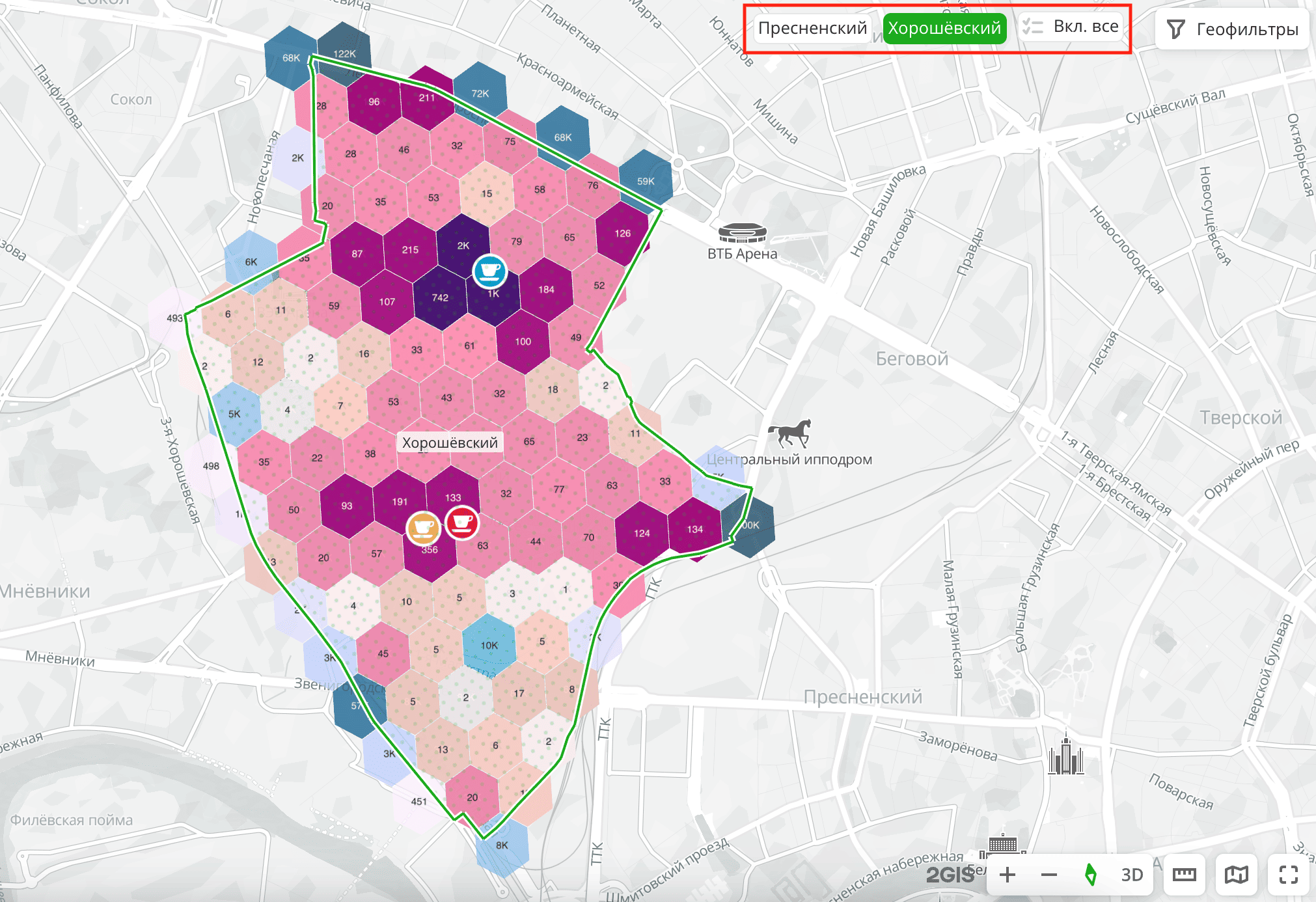The height and width of the screenshot is (902, 1316).
Task: Click the red coffee cup marker
Action: 462,522
